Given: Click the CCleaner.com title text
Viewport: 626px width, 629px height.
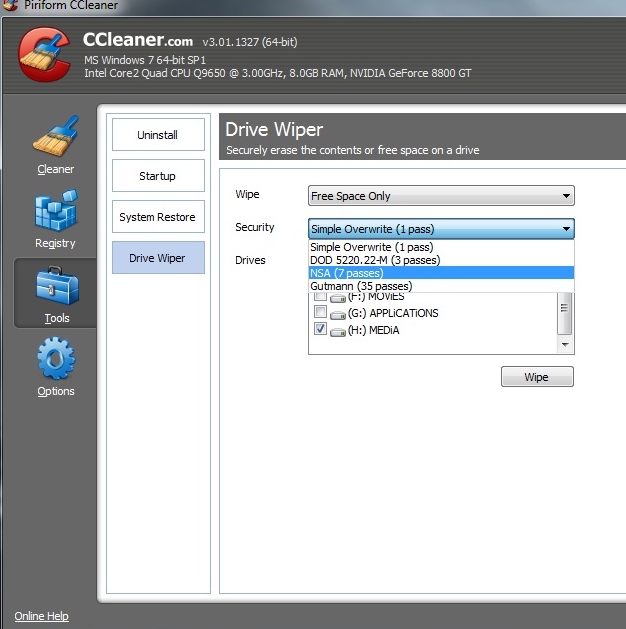Looking at the screenshot, I should tap(138, 40).
